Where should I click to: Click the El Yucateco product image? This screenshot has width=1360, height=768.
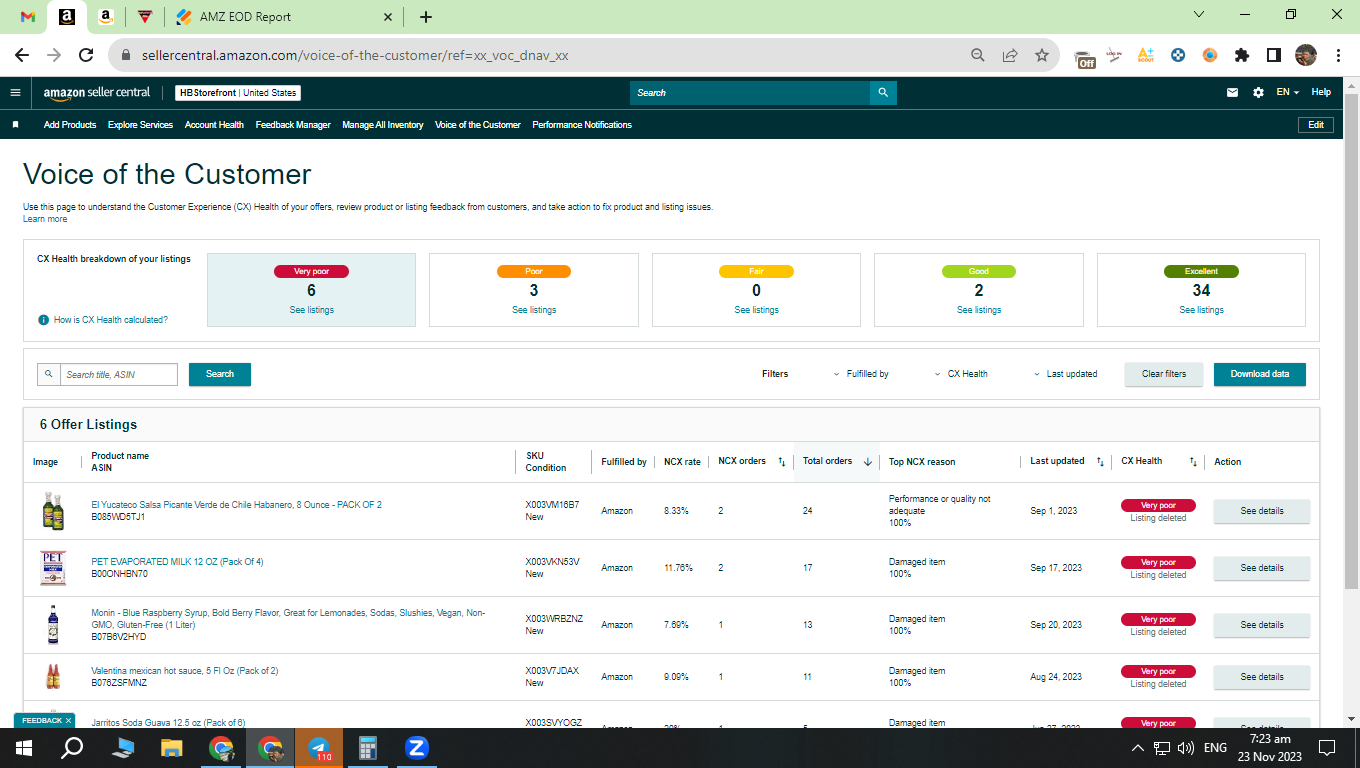coord(53,511)
